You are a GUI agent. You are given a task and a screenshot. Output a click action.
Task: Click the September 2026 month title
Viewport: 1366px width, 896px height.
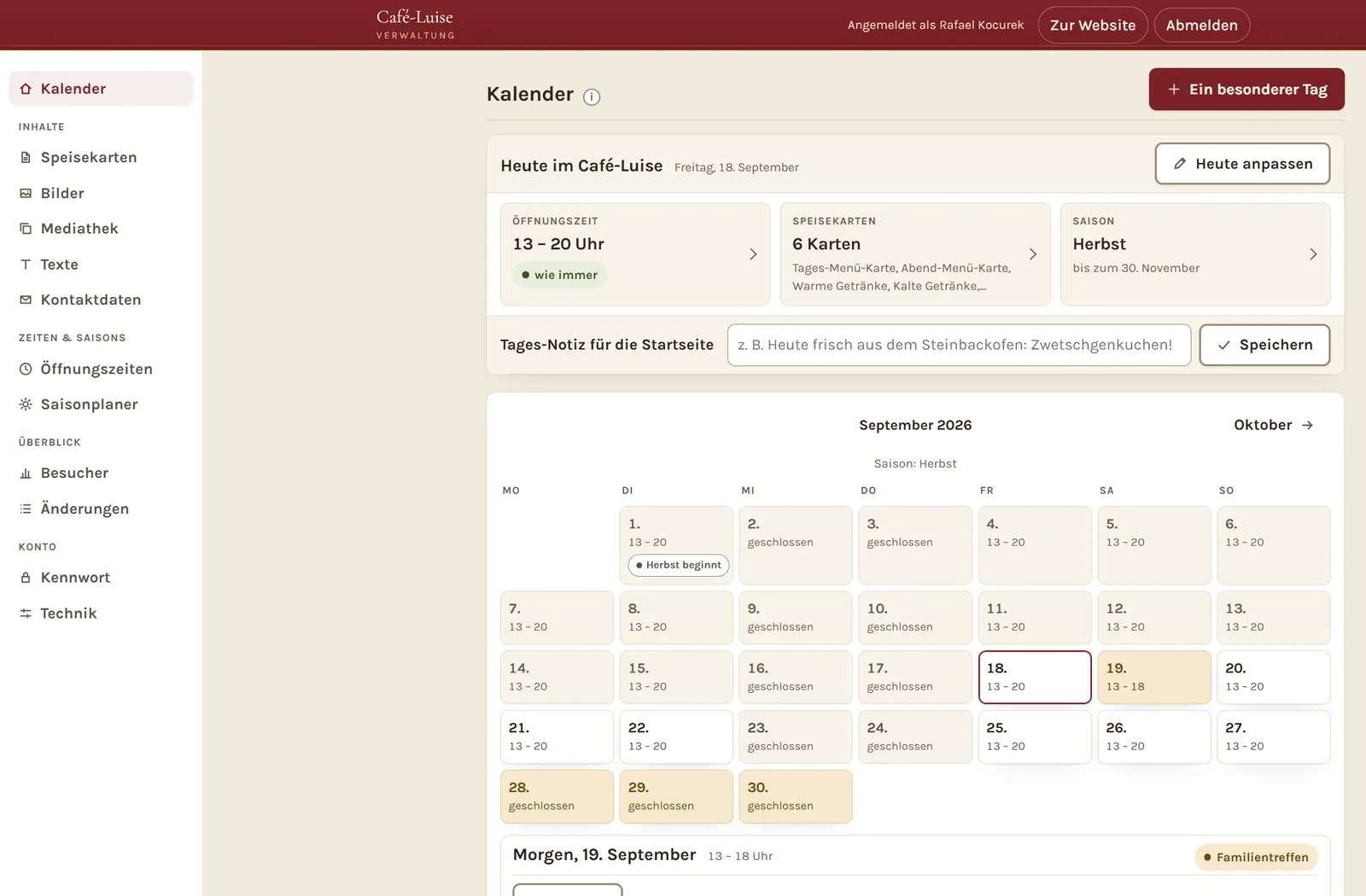point(915,425)
